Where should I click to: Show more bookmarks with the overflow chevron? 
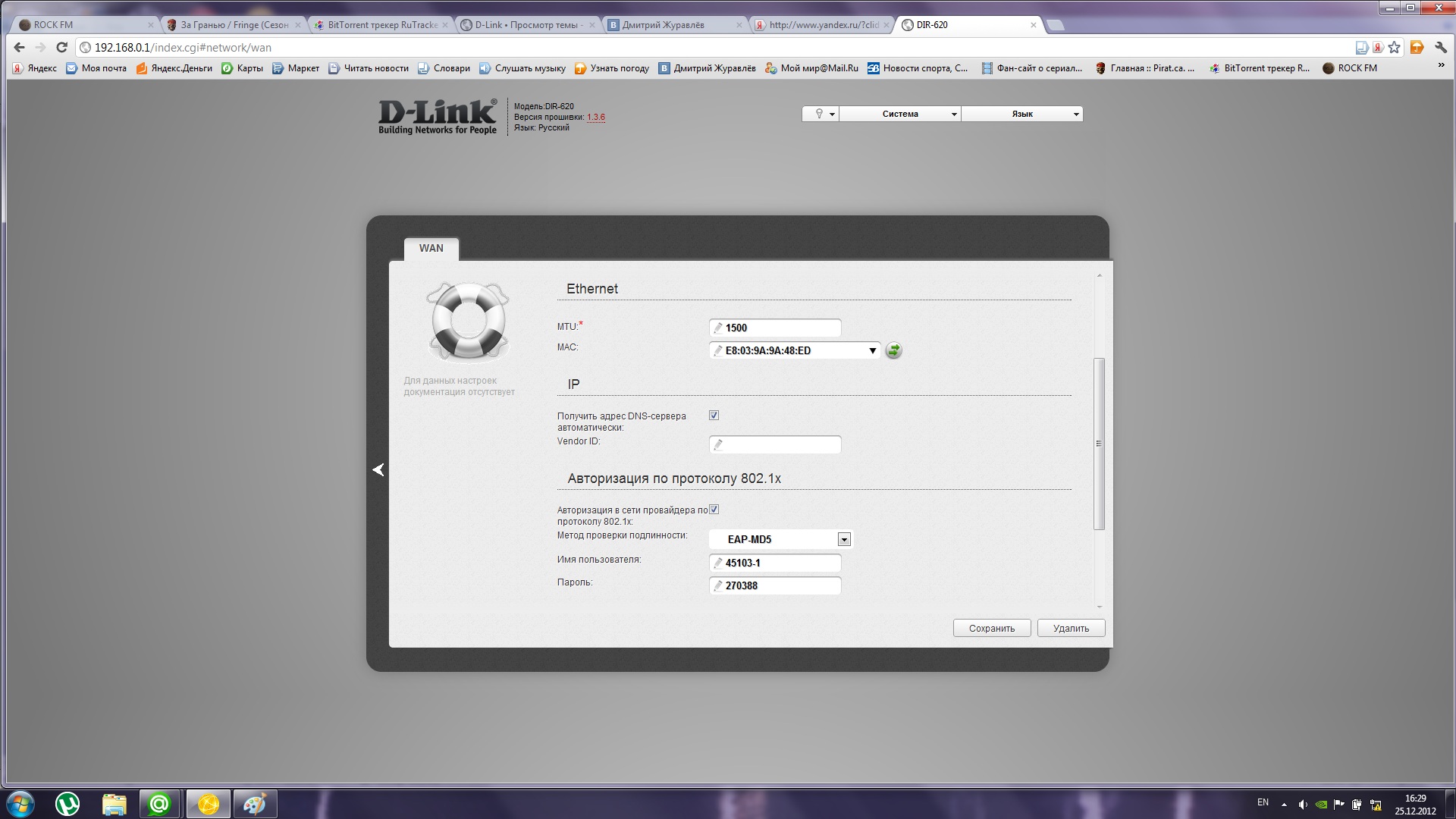(x=1442, y=66)
